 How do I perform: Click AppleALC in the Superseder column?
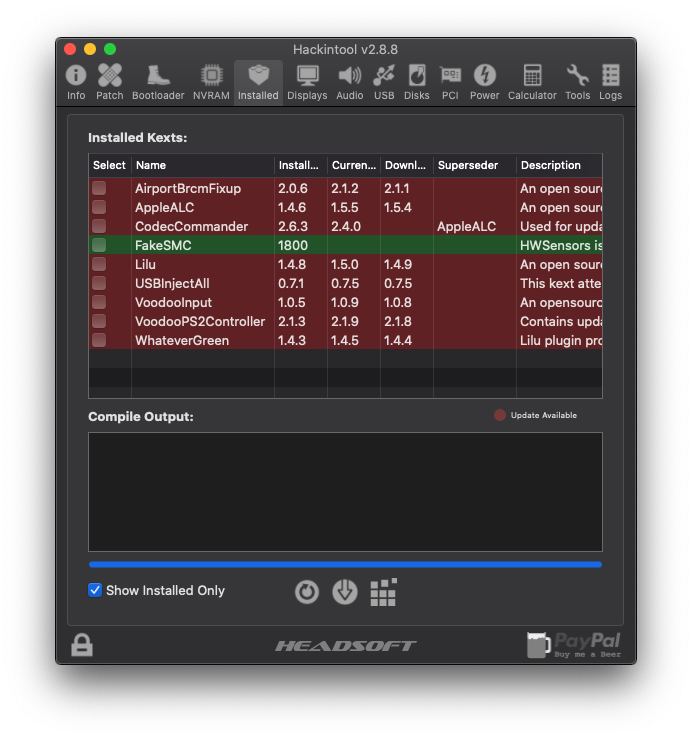click(x=466, y=226)
